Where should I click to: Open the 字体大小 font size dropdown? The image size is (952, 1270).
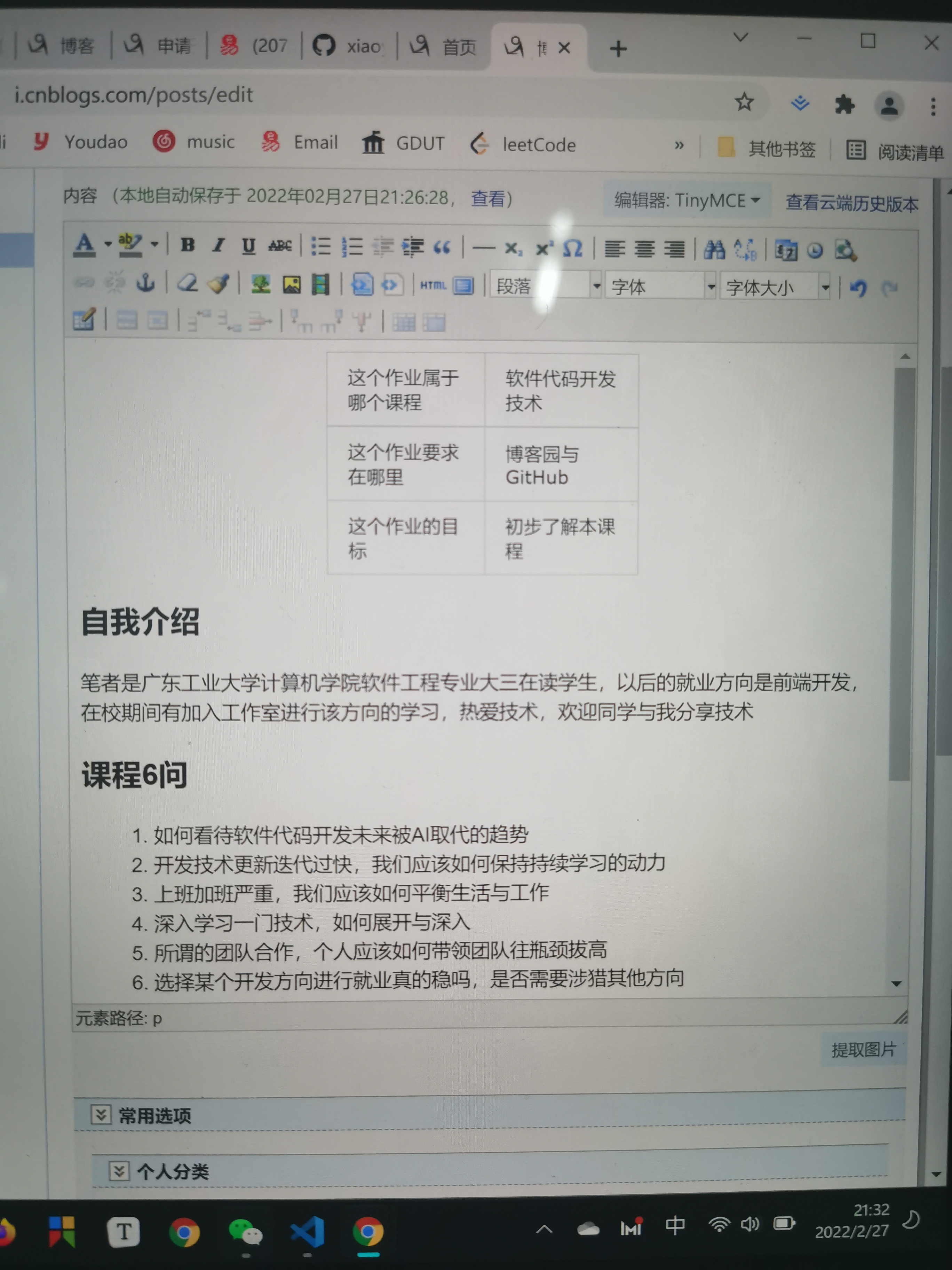tap(825, 288)
